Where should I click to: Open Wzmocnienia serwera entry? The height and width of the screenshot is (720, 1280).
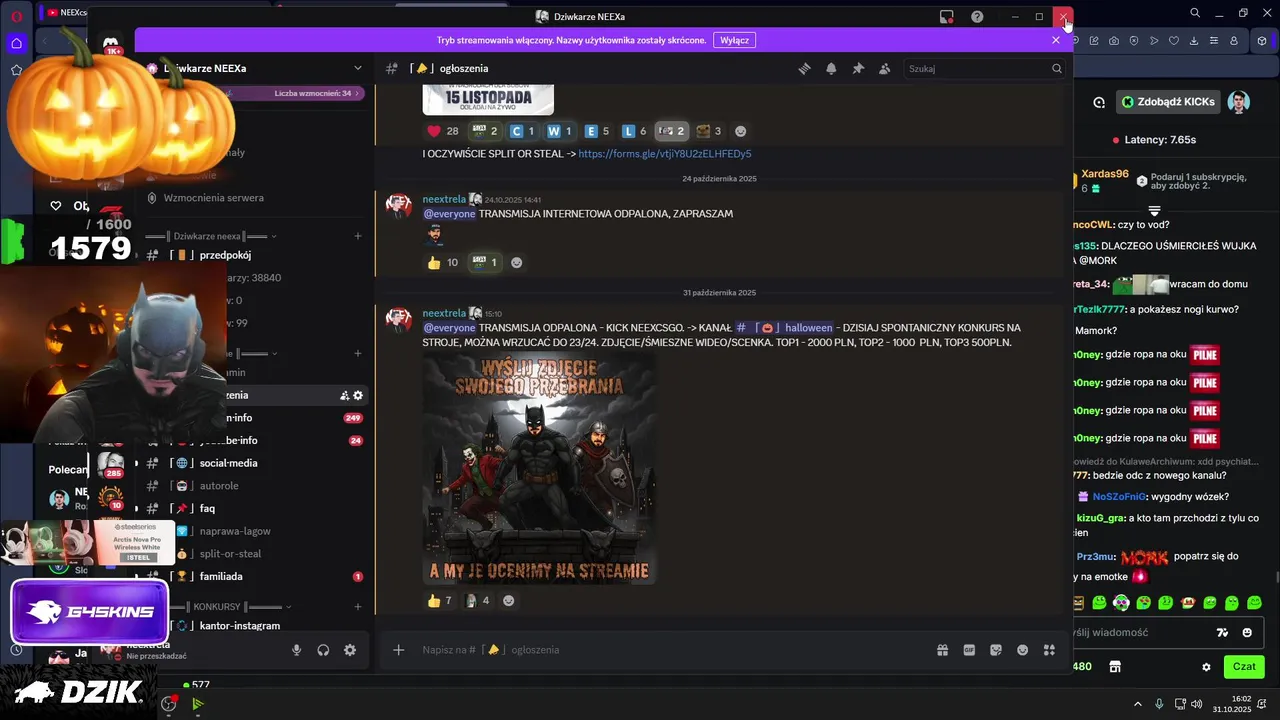click(214, 198)
